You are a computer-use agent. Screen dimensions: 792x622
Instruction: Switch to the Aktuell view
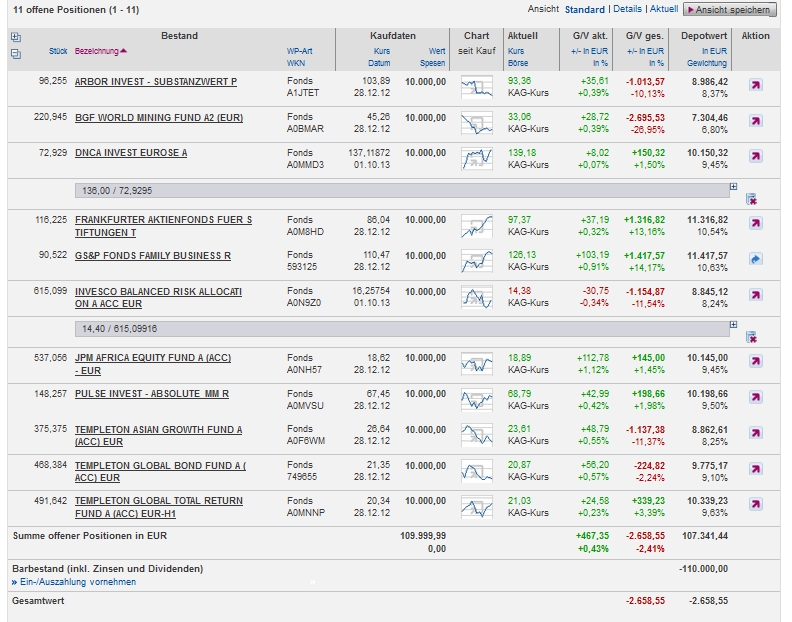(663, 9)
